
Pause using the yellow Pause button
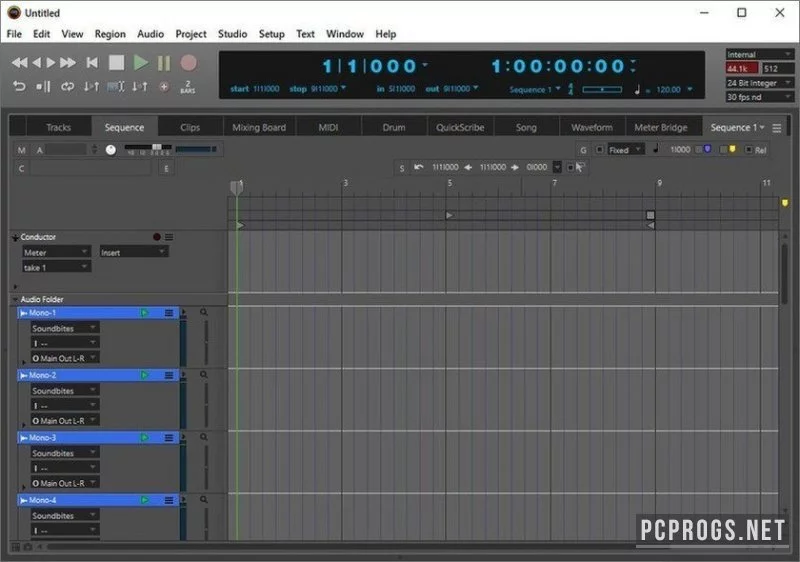tap(164, 63)
